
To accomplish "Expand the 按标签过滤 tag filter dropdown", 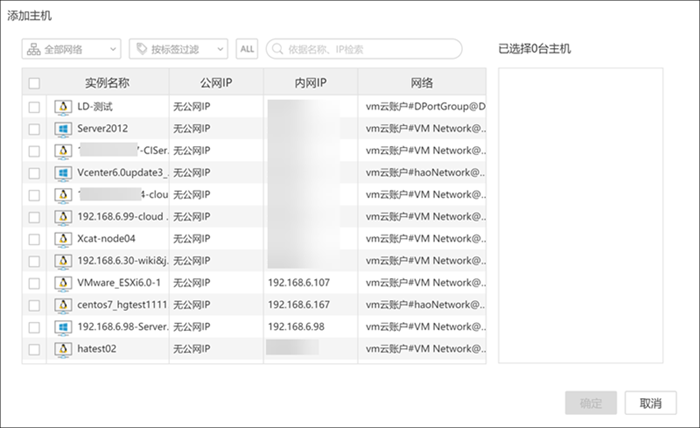I will click(x=178, y=49).
